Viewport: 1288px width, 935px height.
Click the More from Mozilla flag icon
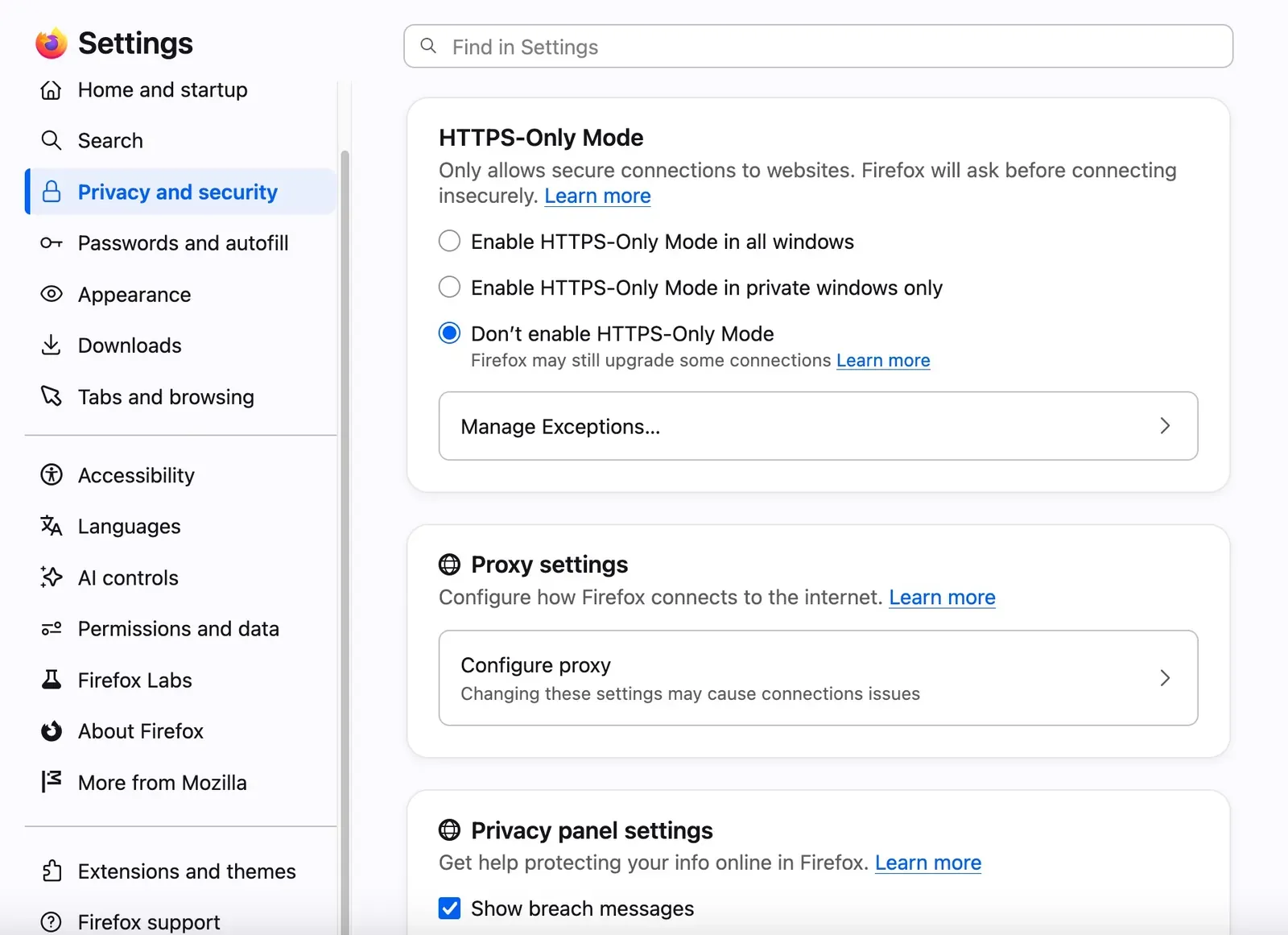point(51,782)
